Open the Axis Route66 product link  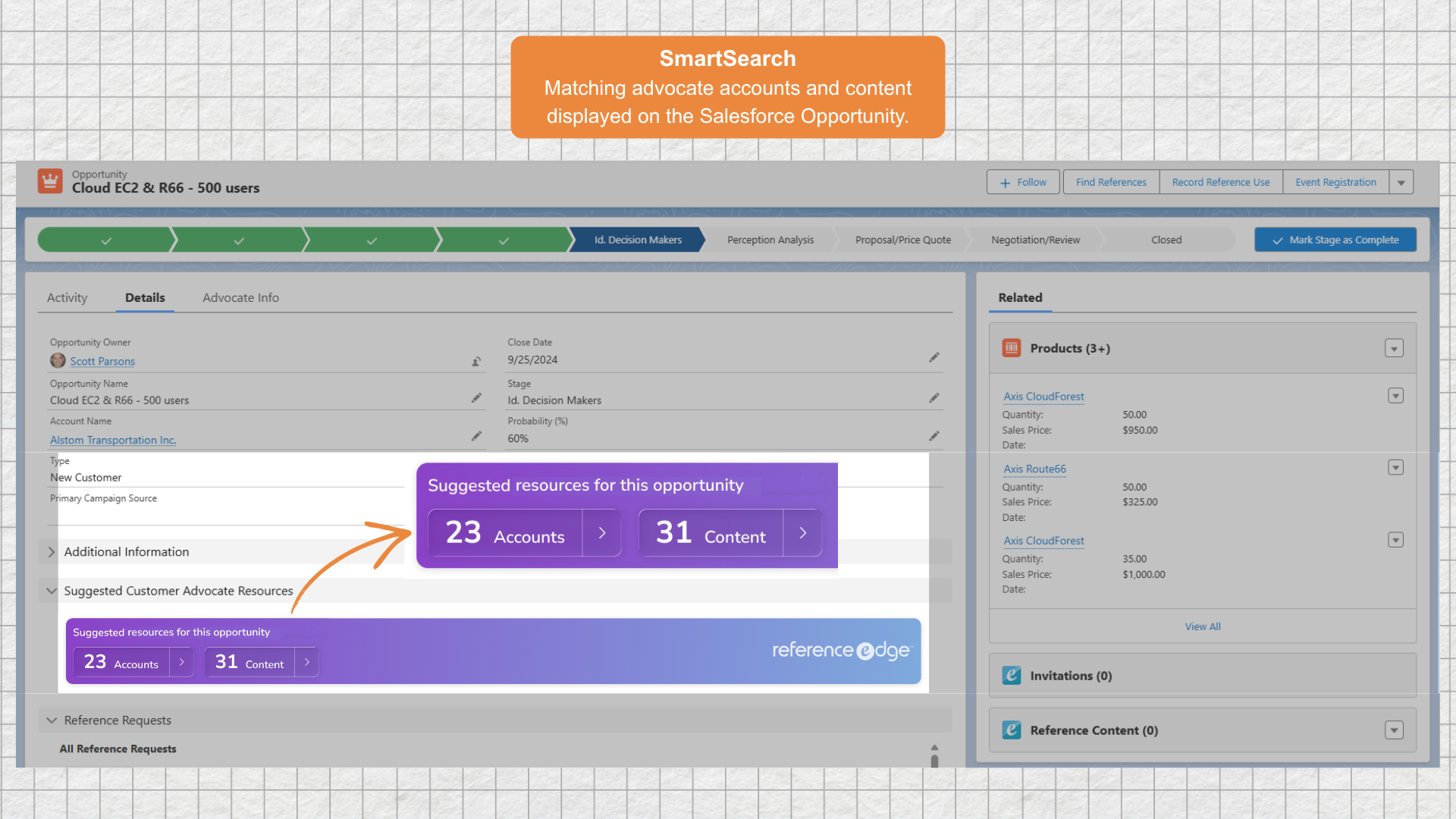[1034, 469]
